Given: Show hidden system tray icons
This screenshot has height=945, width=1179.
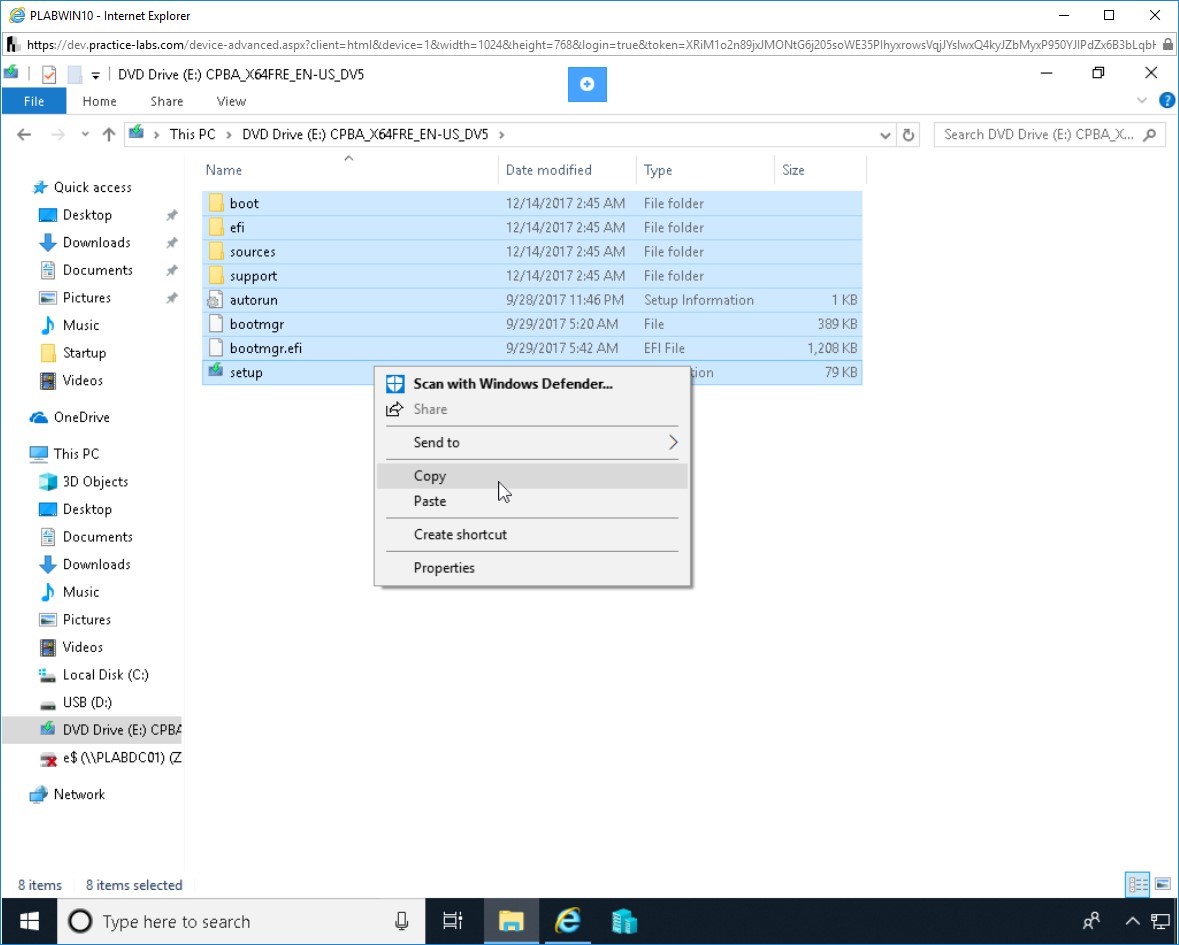Looking at the screenshot, I should click(1132, 921).
